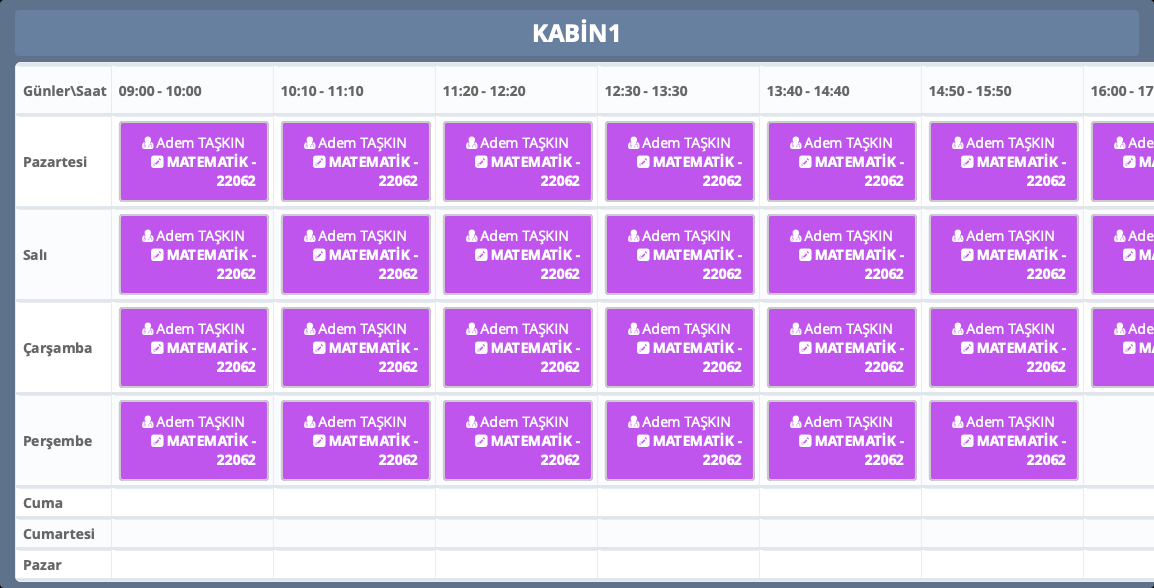Open the Pazartesi 12:30 - 13:30 MATEMATİK lesson card
The height and width of the screenshot is (588, 1154).
click(680, 162)
